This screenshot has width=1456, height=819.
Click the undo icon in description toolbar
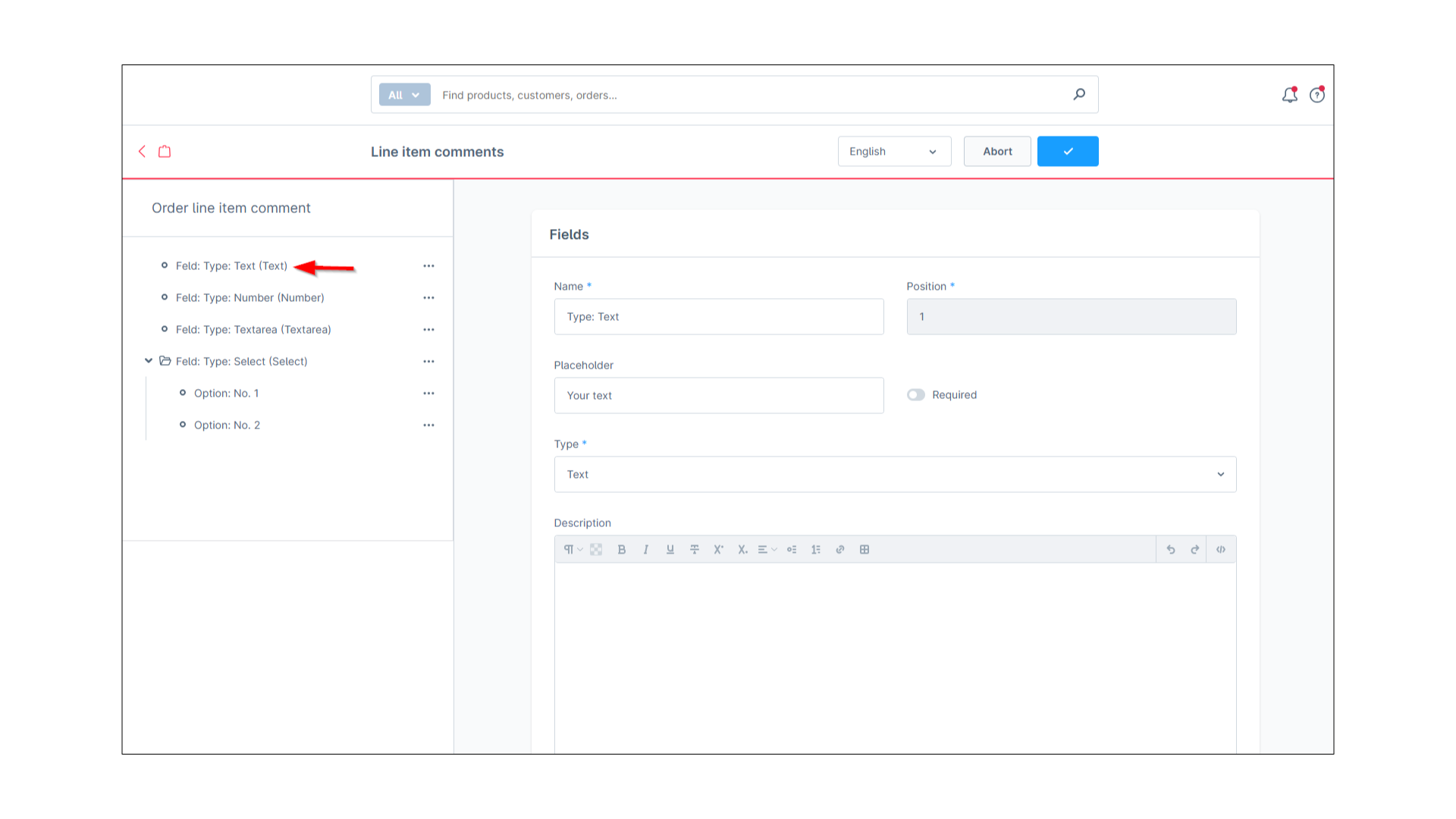[1171, 549]
